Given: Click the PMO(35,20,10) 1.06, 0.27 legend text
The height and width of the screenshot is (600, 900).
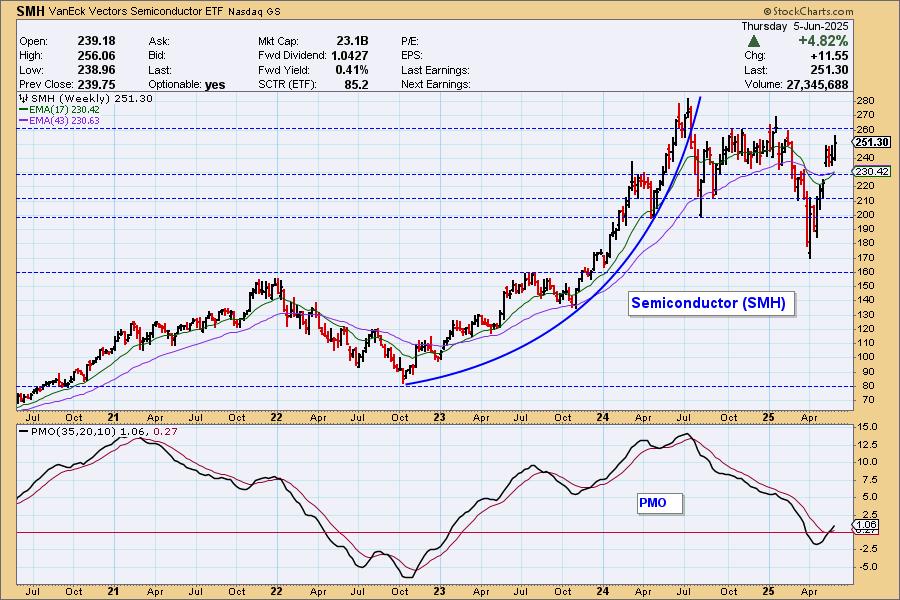Looking at the screenshot, I should click(x=104, y=432).
